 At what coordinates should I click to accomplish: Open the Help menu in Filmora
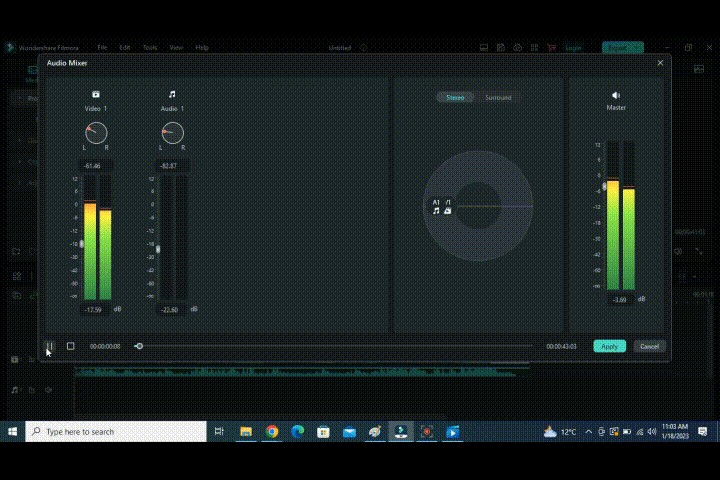[202, 47]
